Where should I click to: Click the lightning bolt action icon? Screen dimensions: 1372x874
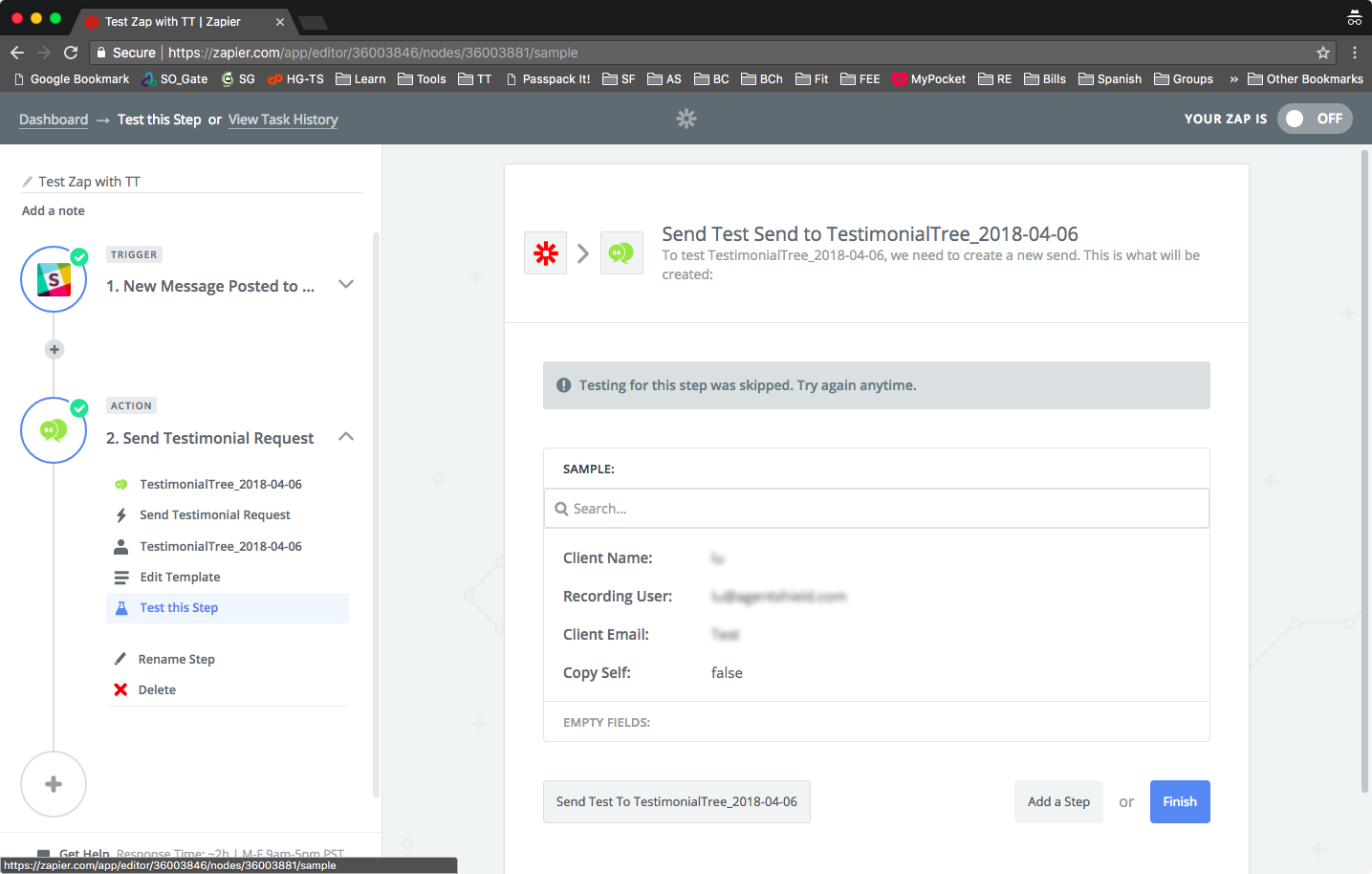coord(121,515)
